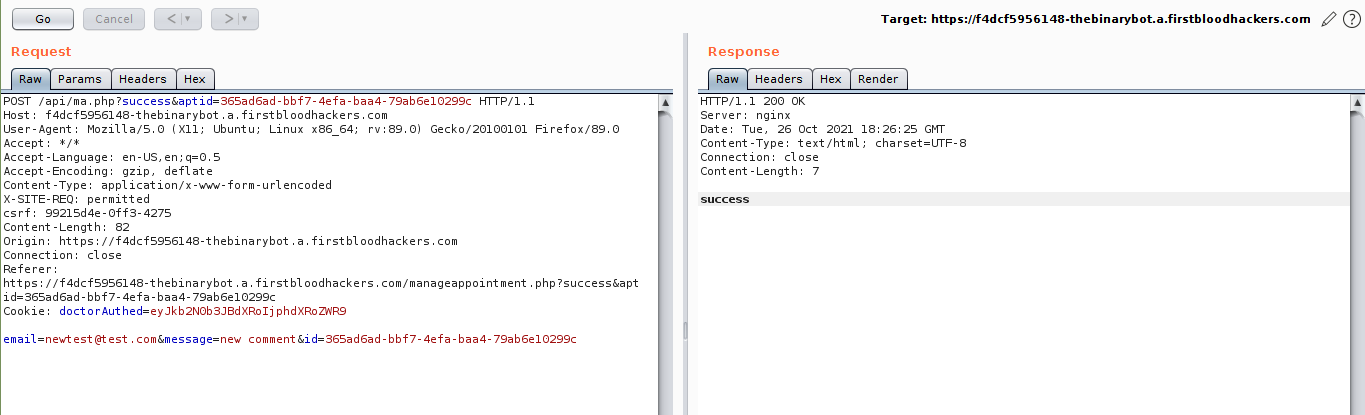Click the request pane vertical scrollbar
This screenshot has height=415, width=1365.
[x=665, y=254]
